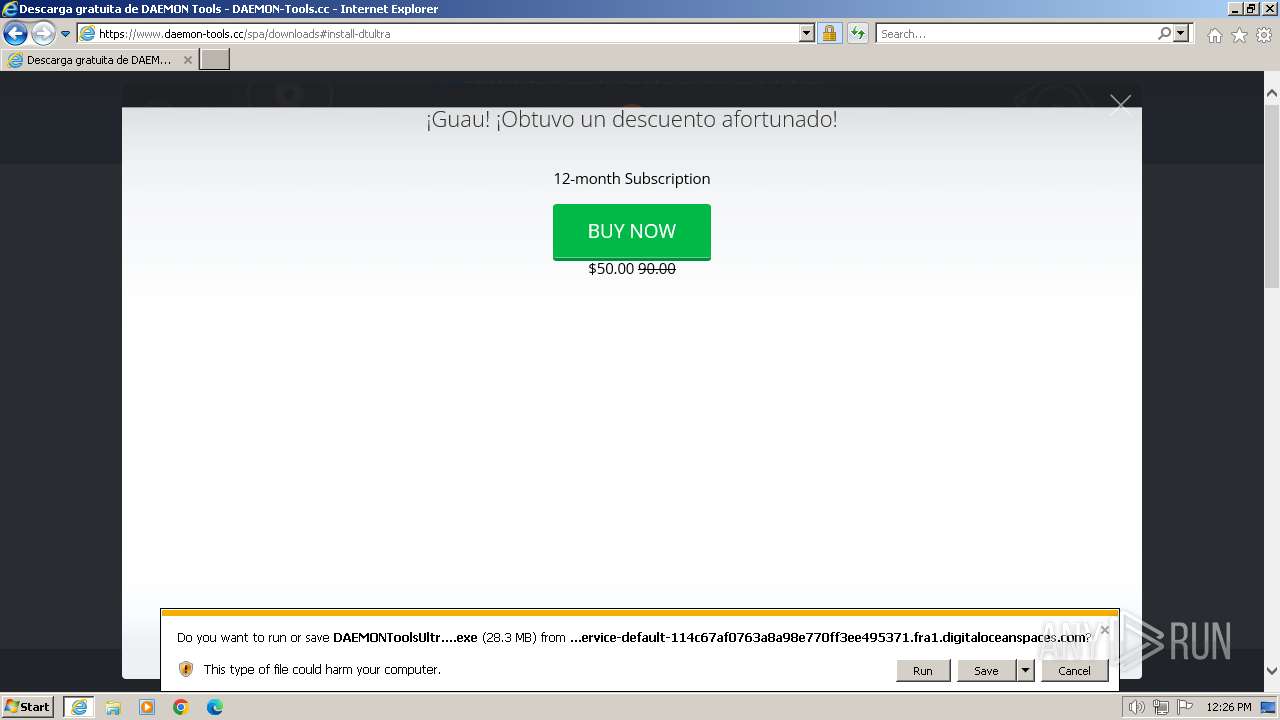Open a new blank tab
Viewport: 1280px width, 720px height.
coord(215,60)
